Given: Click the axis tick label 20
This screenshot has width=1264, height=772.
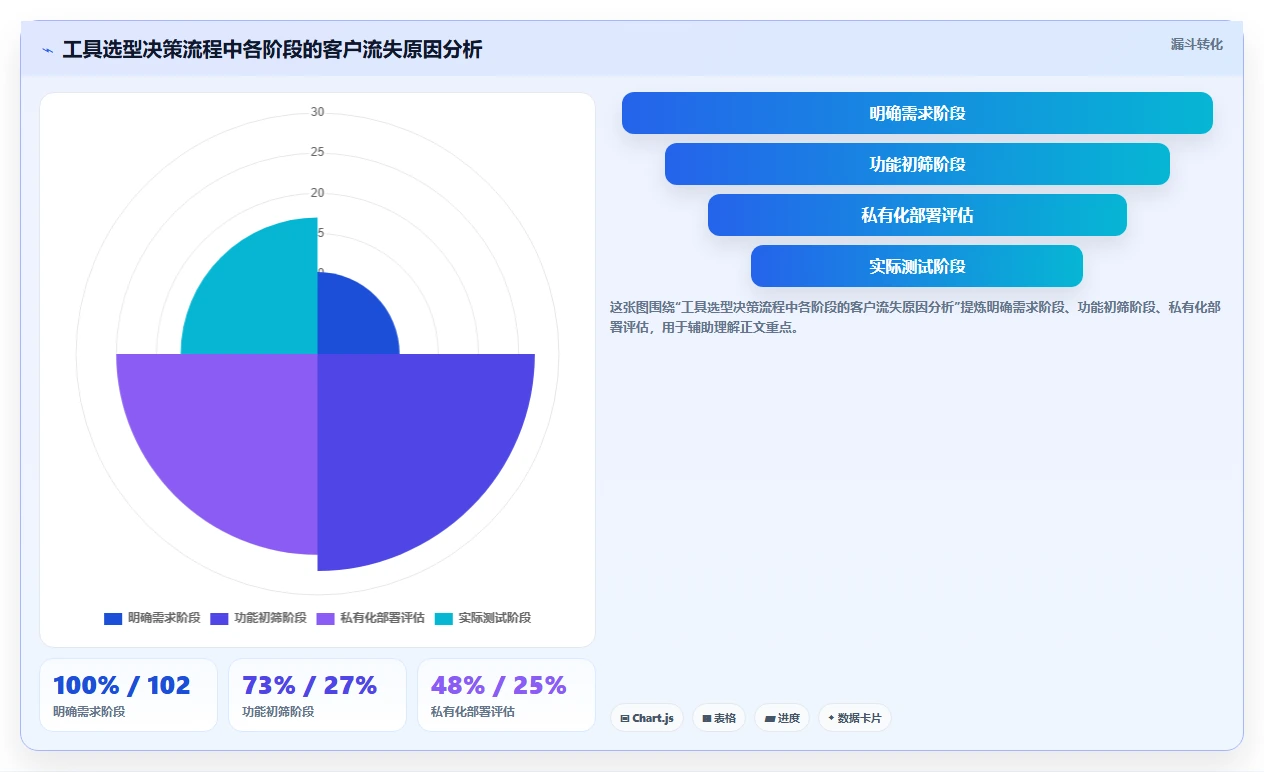Looking at the screenshot, I should tap(317, 193).
